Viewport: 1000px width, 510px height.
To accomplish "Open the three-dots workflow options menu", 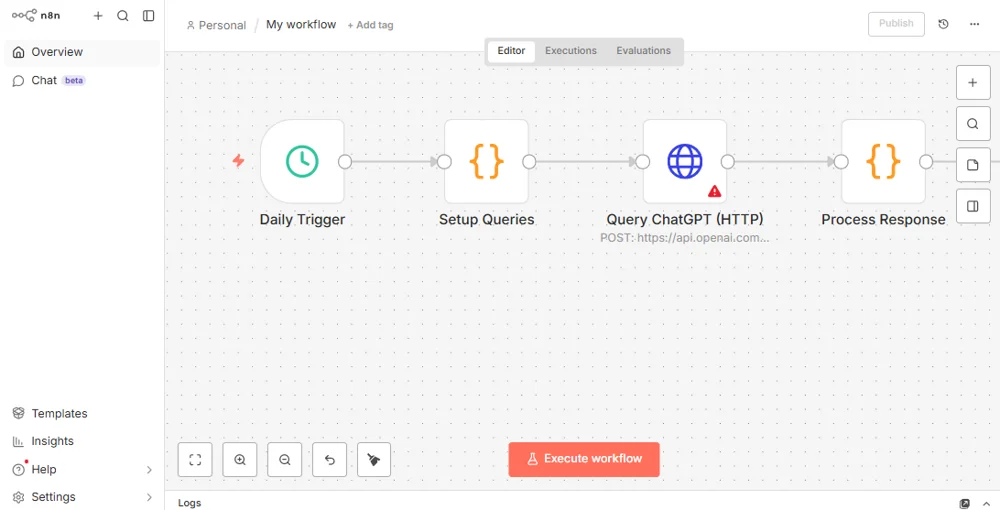I will click(x=975, y=24).
